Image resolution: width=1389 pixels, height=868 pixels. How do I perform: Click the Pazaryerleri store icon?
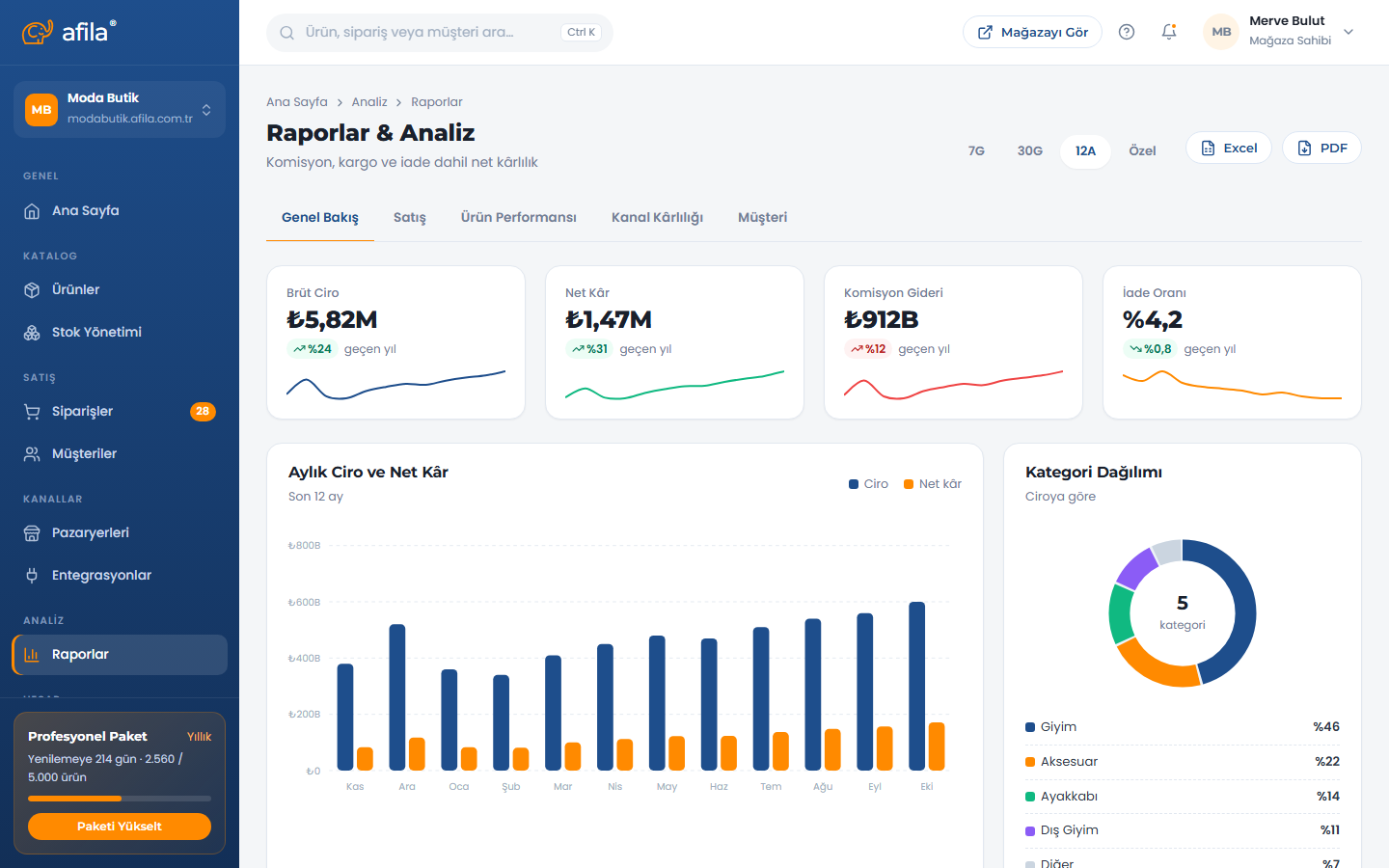pyautogui.click(x=32, y=533)
